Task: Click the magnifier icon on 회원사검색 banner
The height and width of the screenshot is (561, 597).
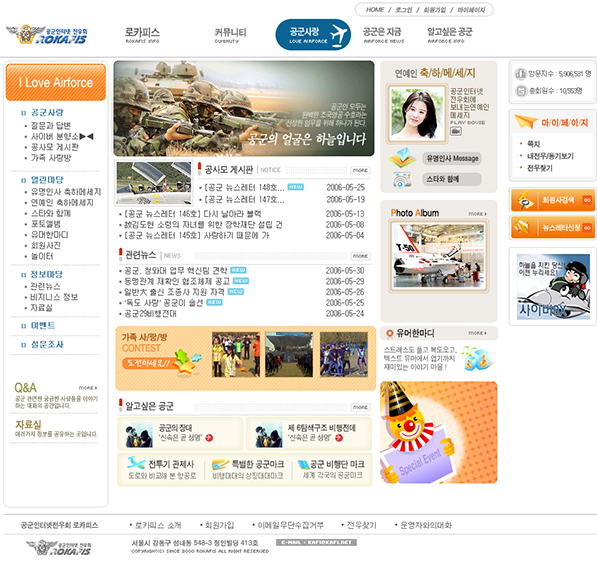Action: [524, 200]
